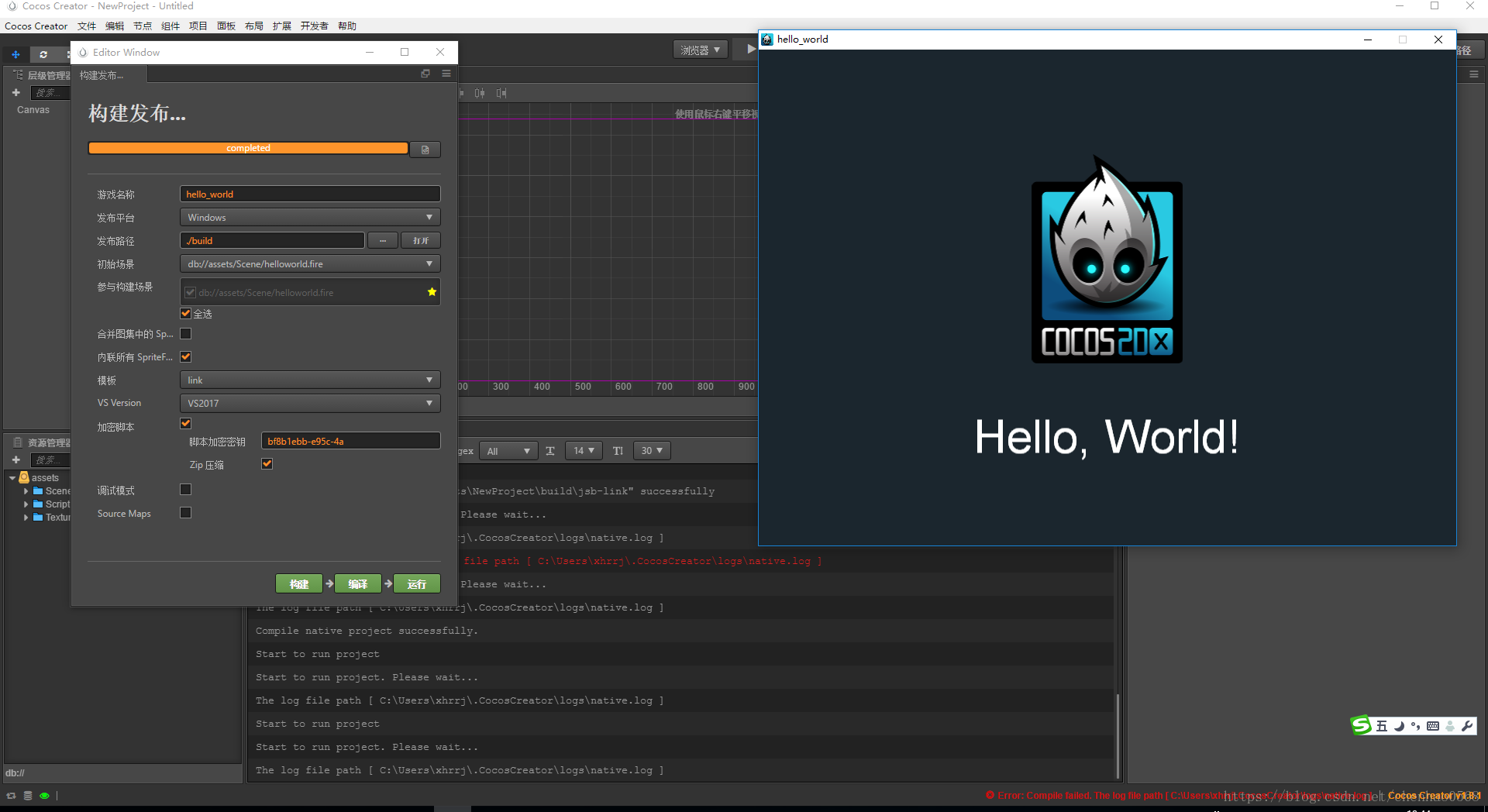Select the move transform tool in main toolbar

[x=15, y=54]
